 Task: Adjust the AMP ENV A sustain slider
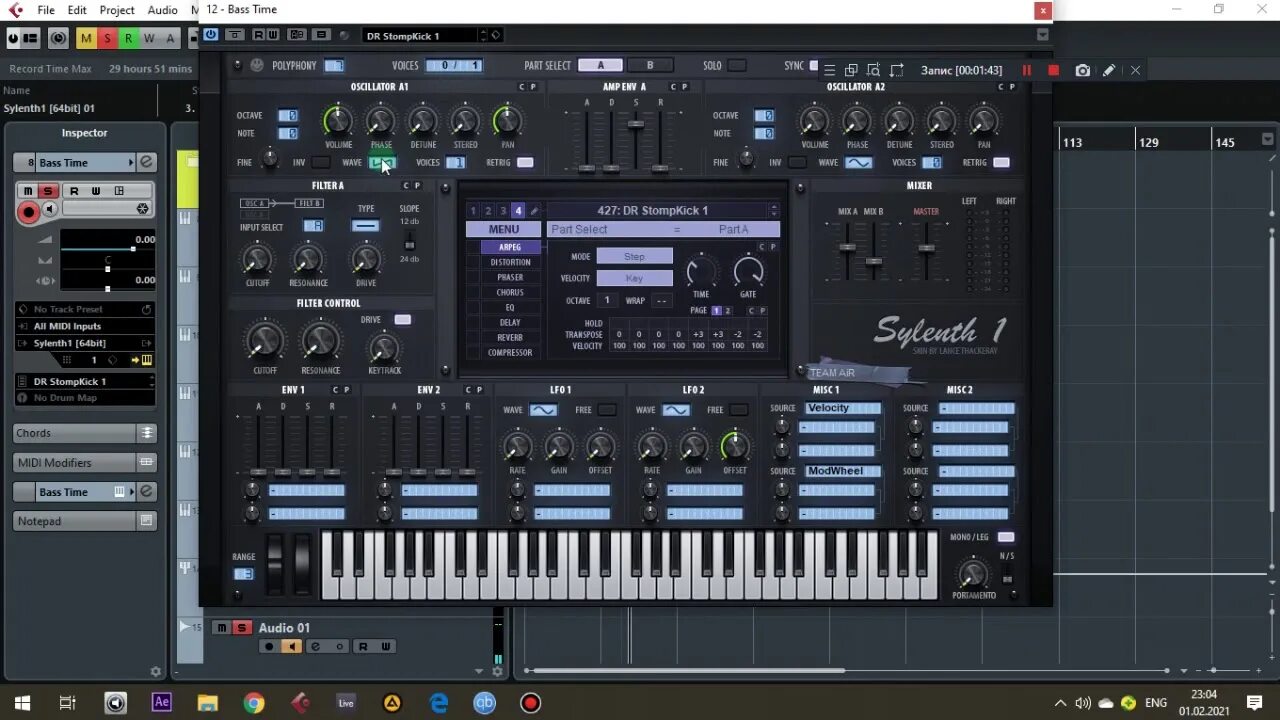(x=635, y=124)
